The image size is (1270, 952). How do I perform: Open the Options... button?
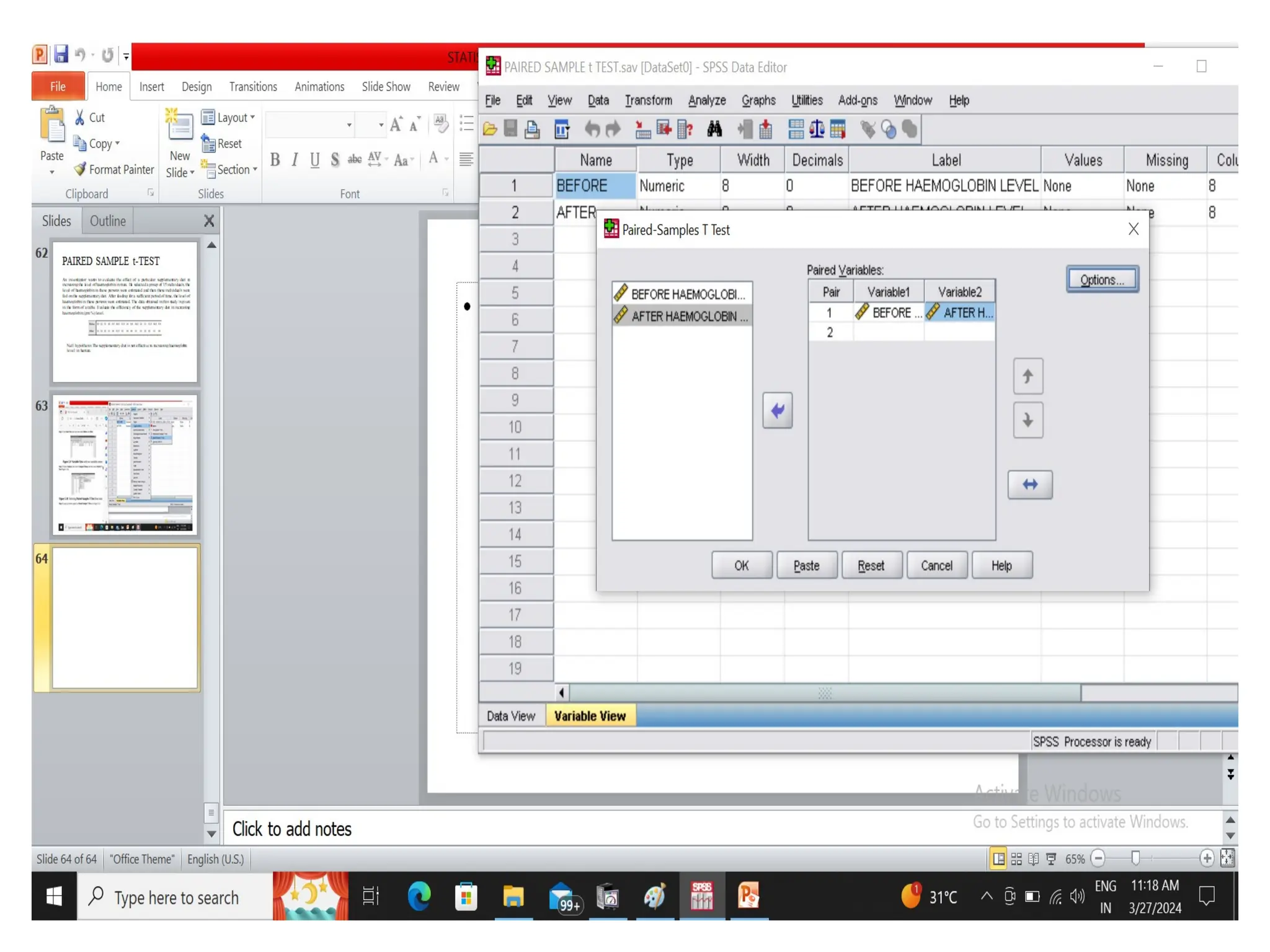coord(1101,280)
